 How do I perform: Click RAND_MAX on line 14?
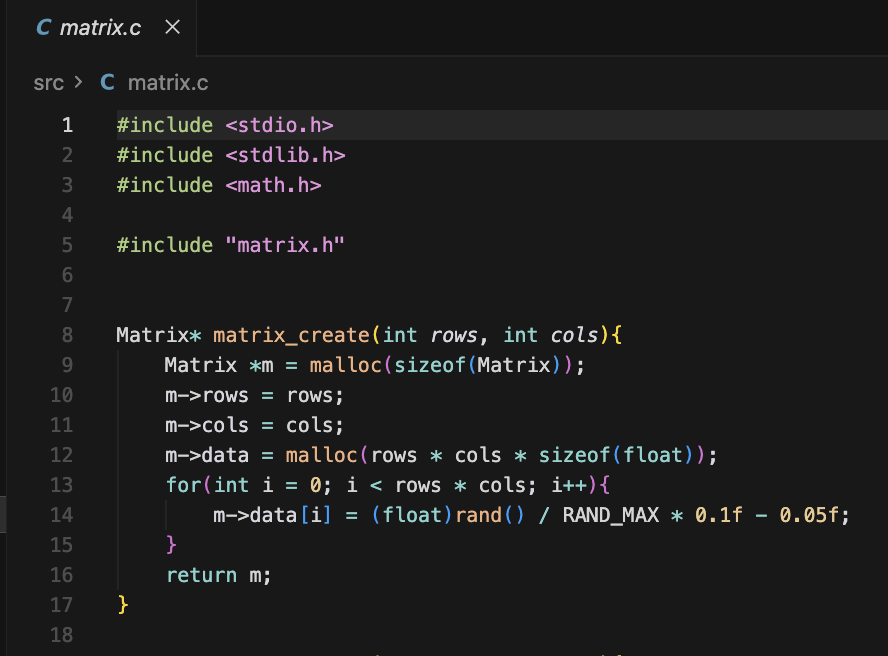611,516
